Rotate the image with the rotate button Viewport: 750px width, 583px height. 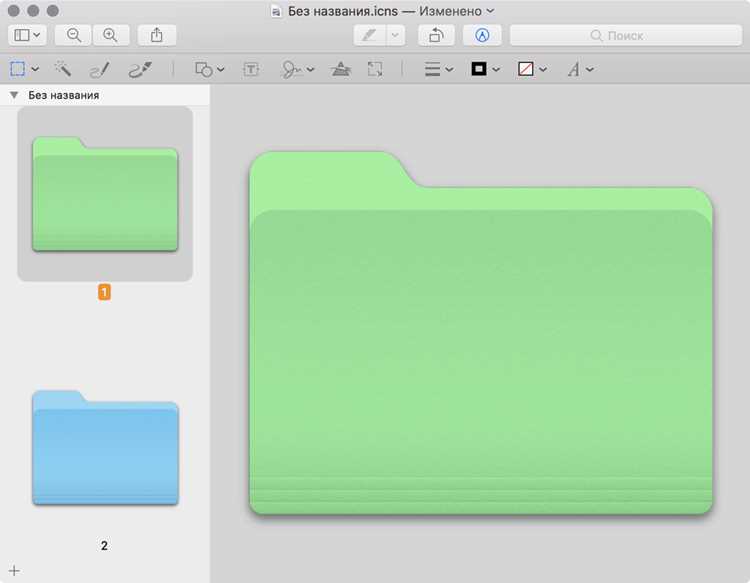436,35
